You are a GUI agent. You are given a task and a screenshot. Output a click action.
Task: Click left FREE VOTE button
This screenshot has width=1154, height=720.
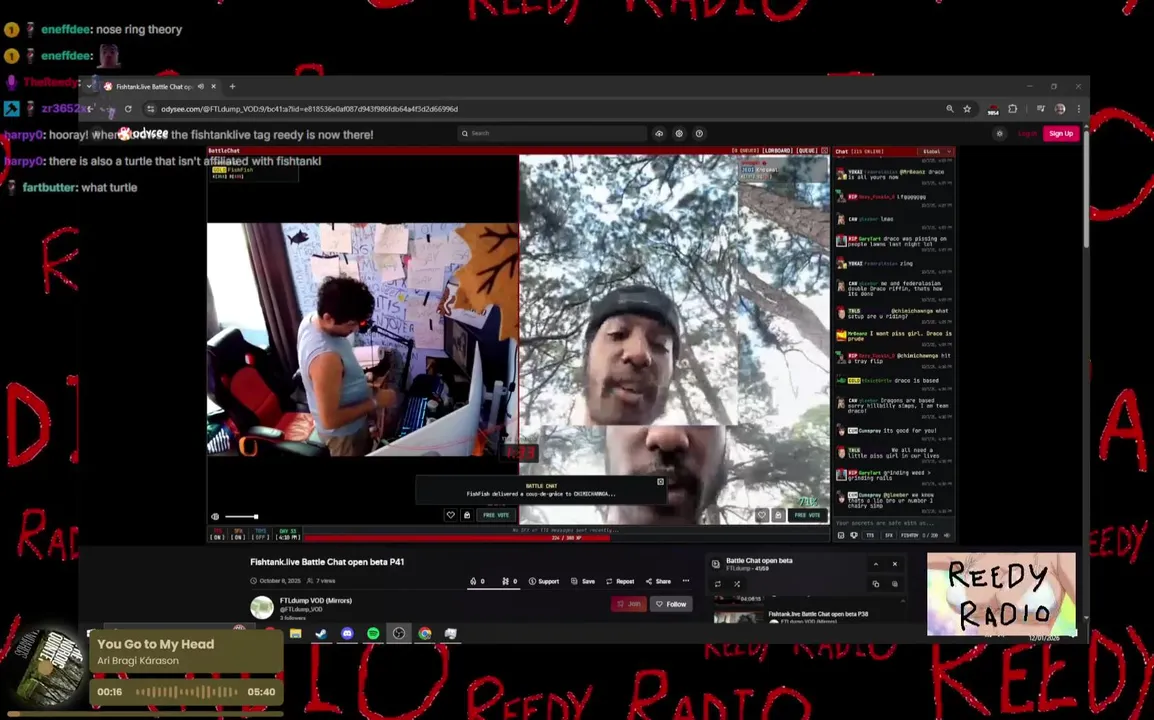(x=496, y=515)
